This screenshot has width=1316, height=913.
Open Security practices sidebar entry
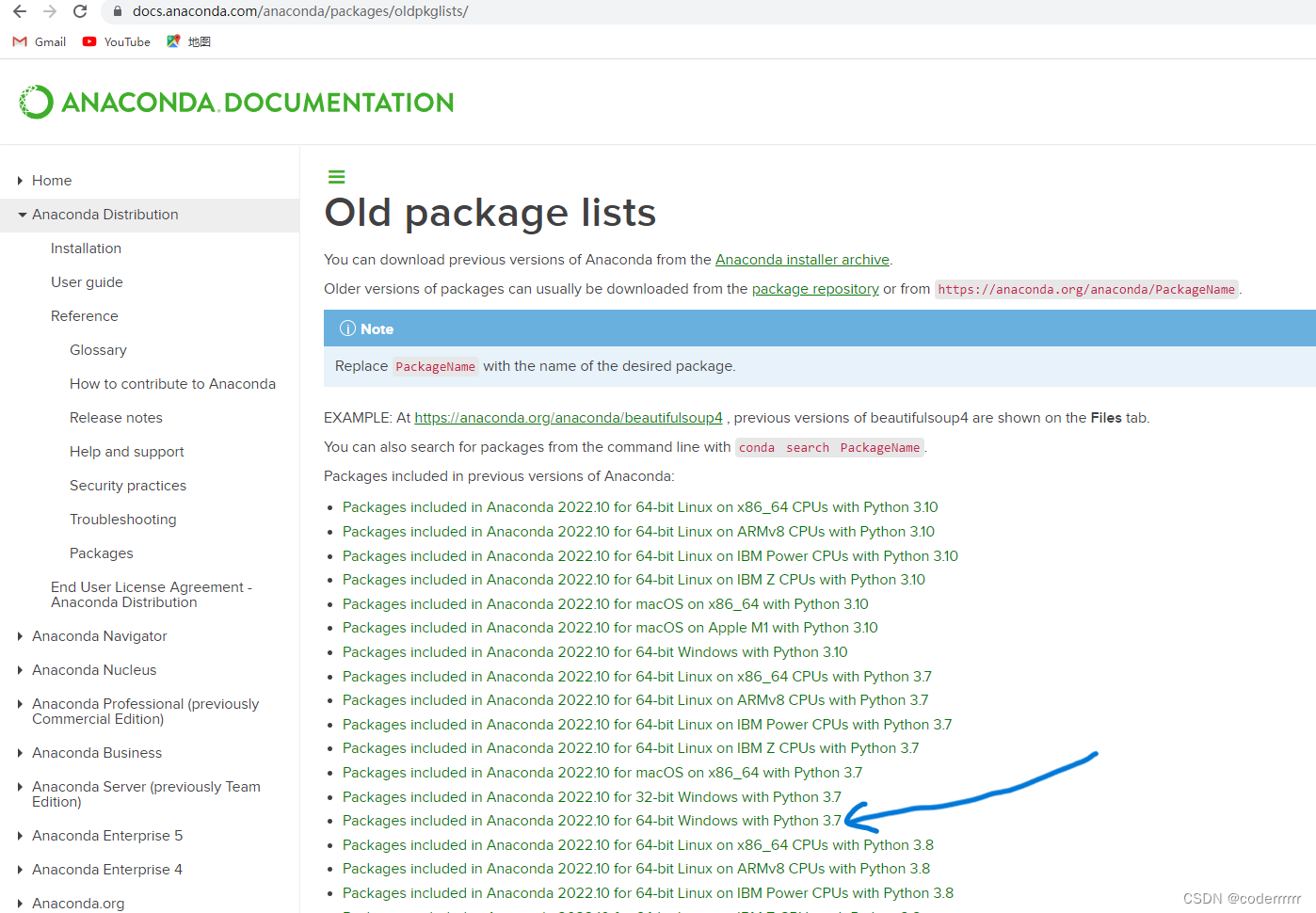(x=128, y=486)
